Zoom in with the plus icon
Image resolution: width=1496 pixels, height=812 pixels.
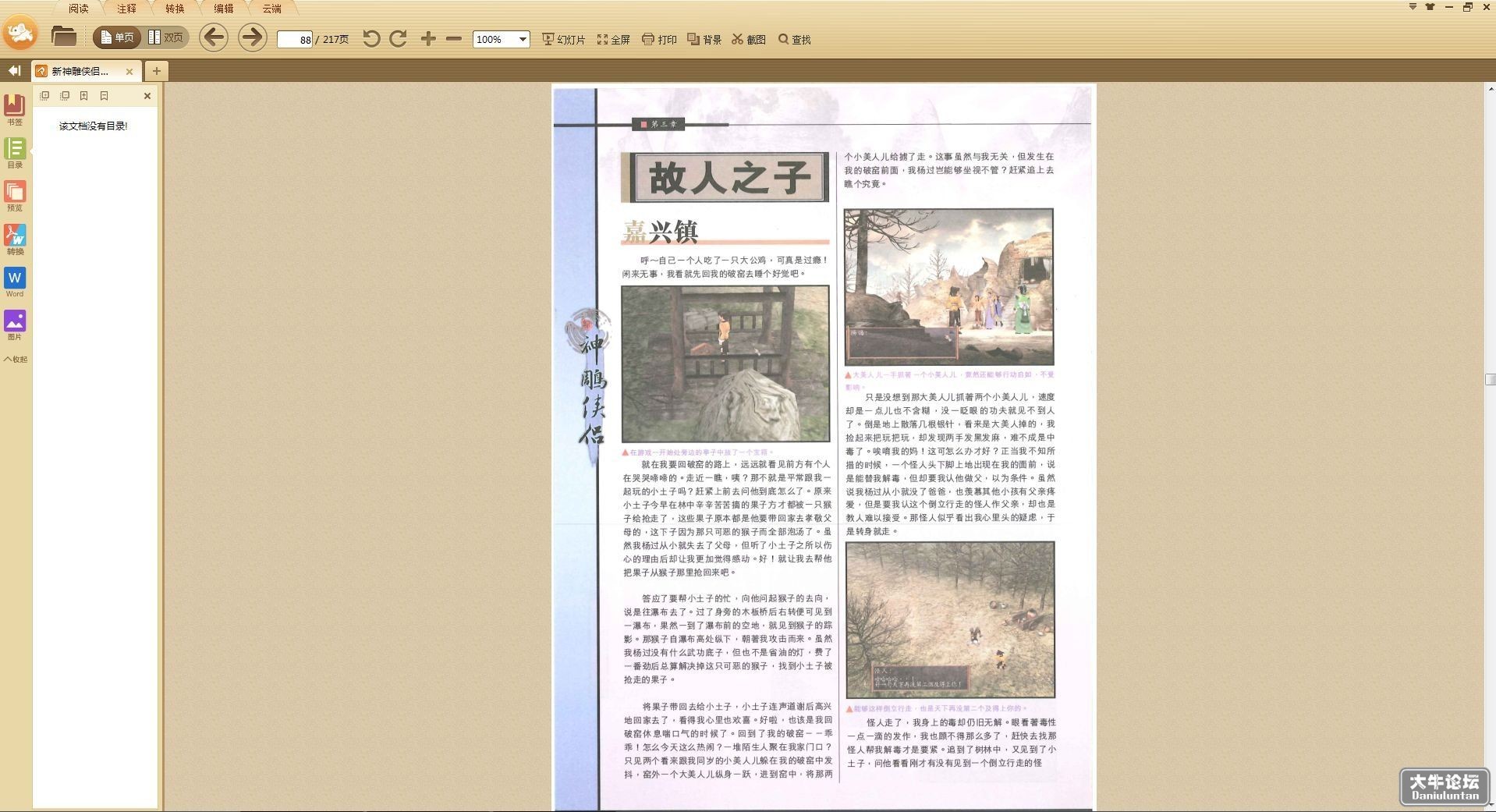pyautogui.click(x=427, y=38)
